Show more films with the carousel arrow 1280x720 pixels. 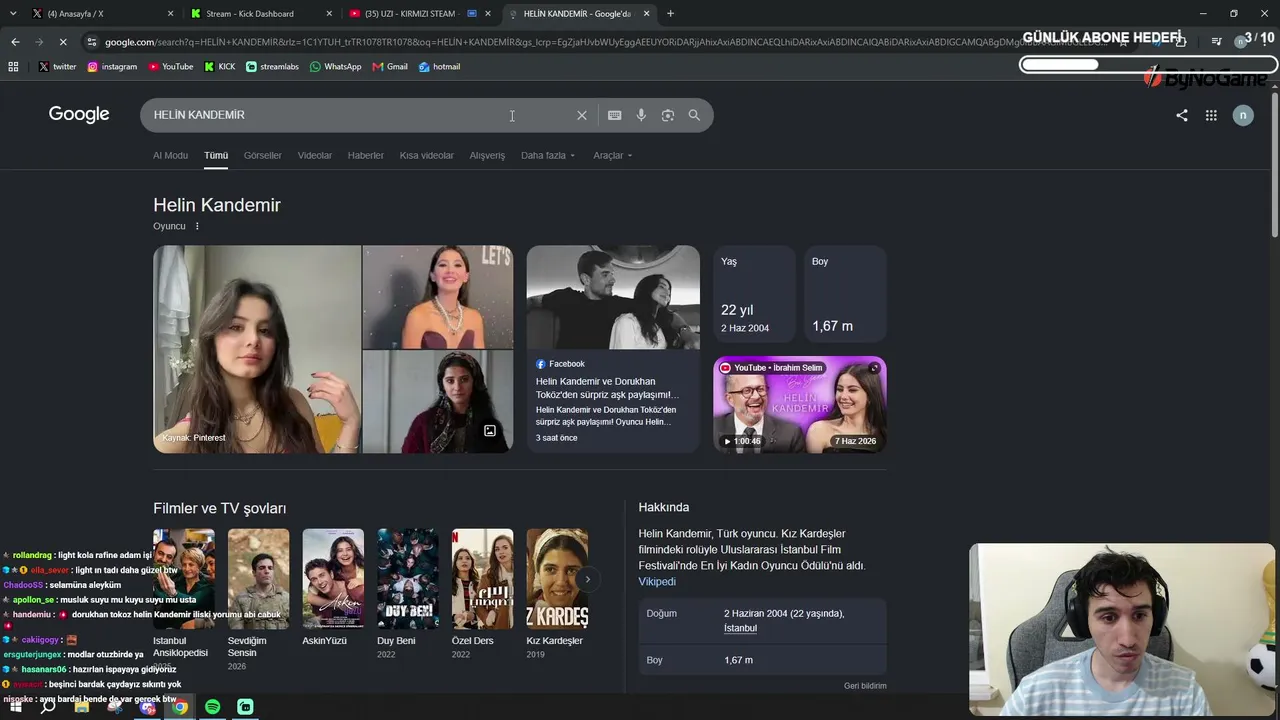[x=587, y=579]
